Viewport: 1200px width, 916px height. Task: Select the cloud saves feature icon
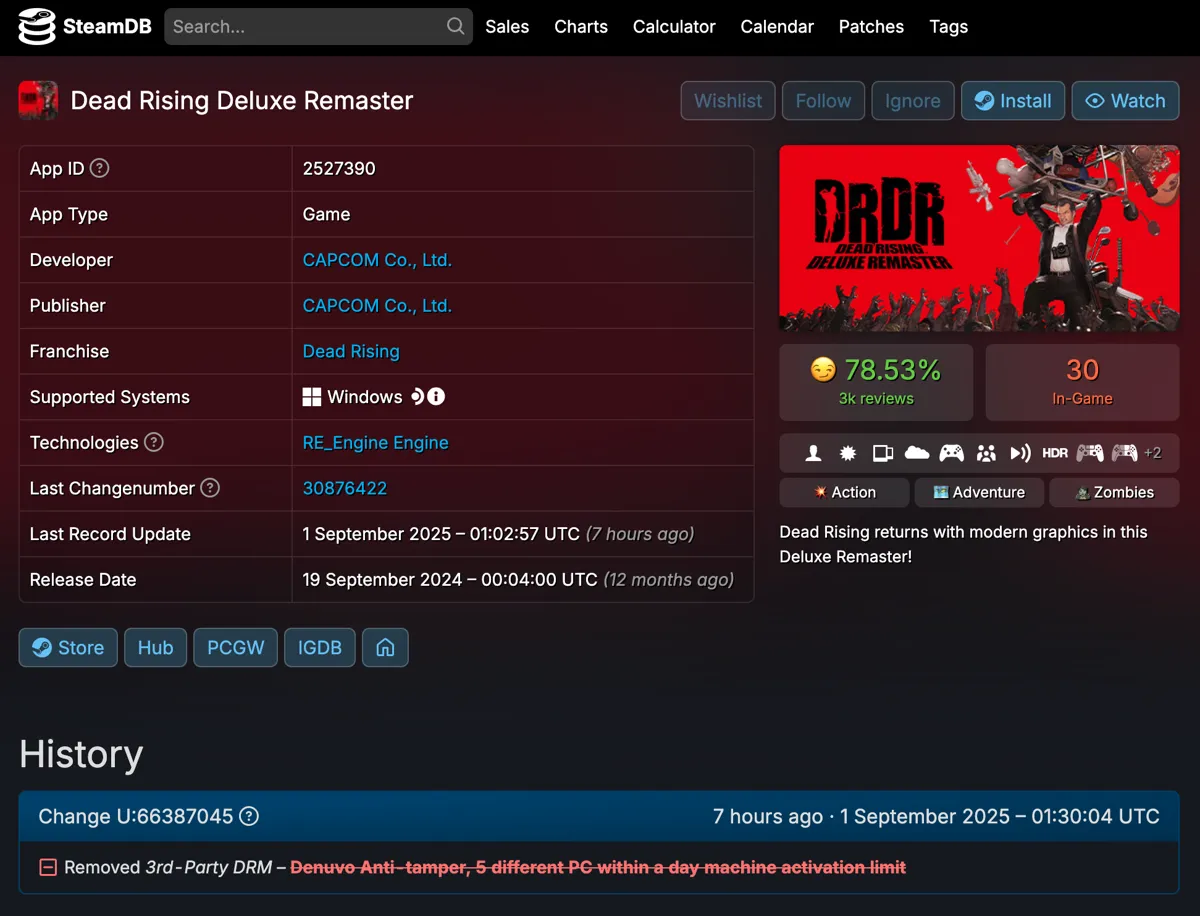tap(917, 453)
